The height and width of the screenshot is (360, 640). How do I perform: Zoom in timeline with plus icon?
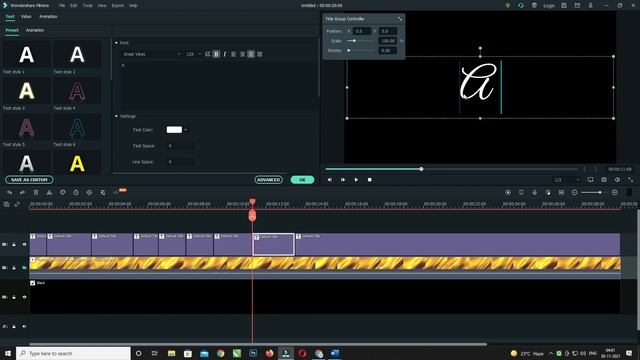tap(615, 192)
